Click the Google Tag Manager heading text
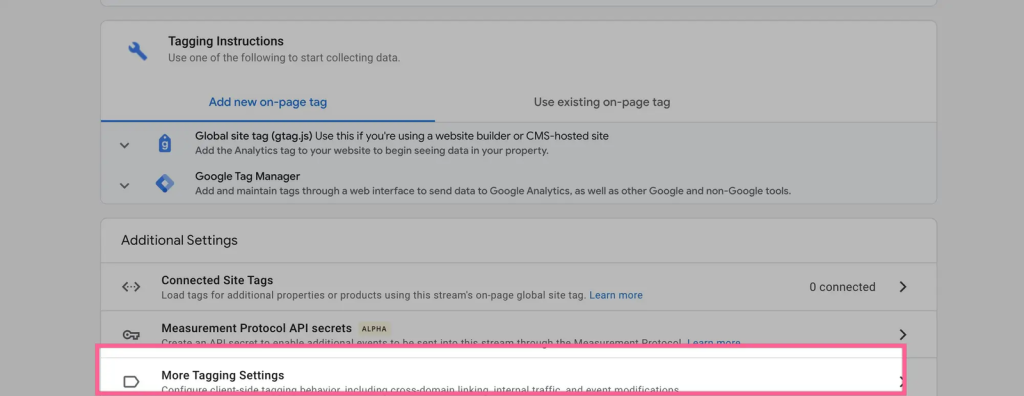This screenshot has width=1024, height=396. [248, 176]
